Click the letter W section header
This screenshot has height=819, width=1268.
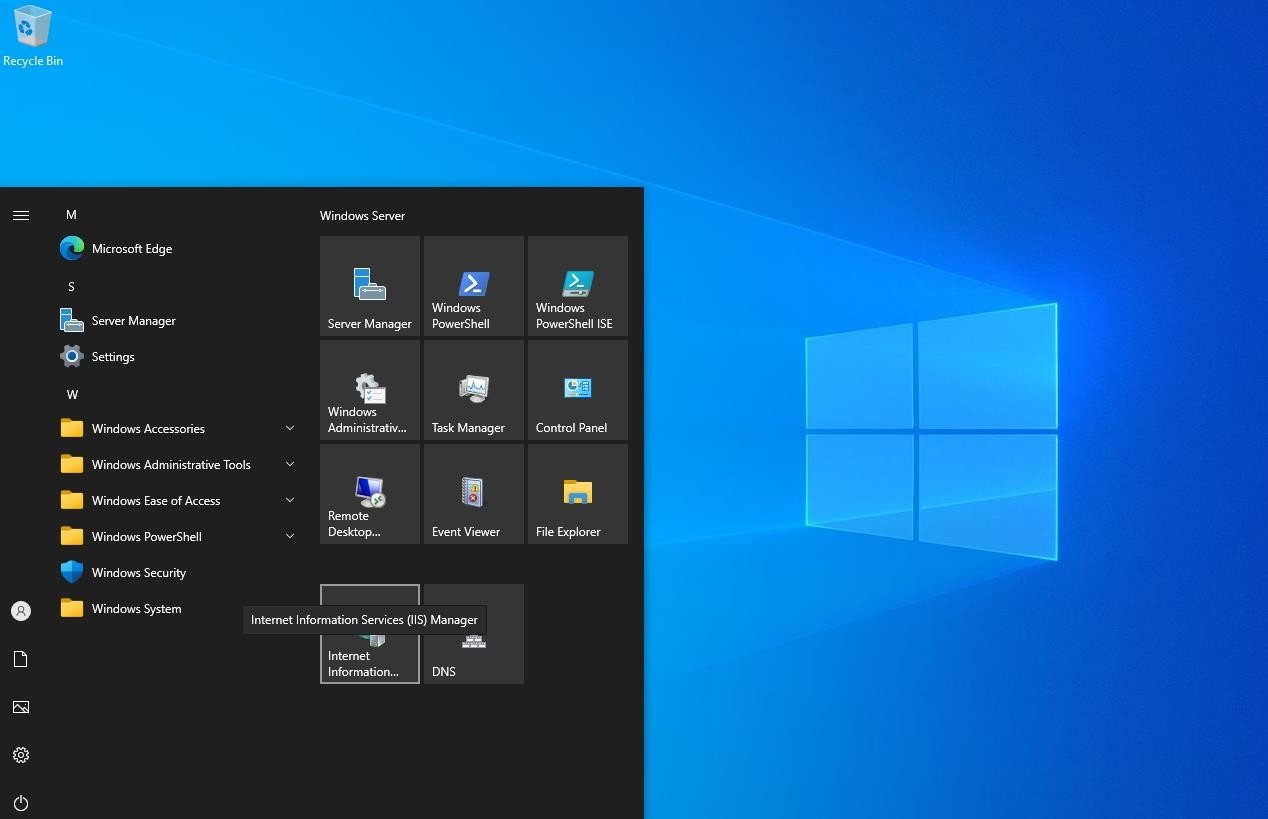tap(72, 395)
